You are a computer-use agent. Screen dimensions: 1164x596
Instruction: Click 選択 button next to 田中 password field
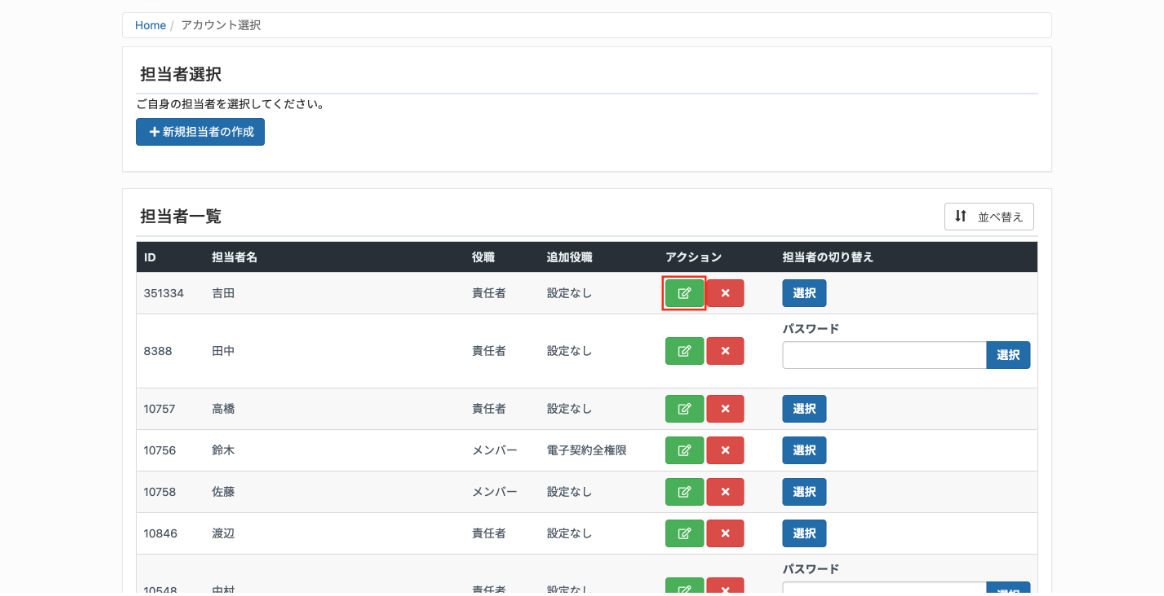click(x=1008, y=356)
